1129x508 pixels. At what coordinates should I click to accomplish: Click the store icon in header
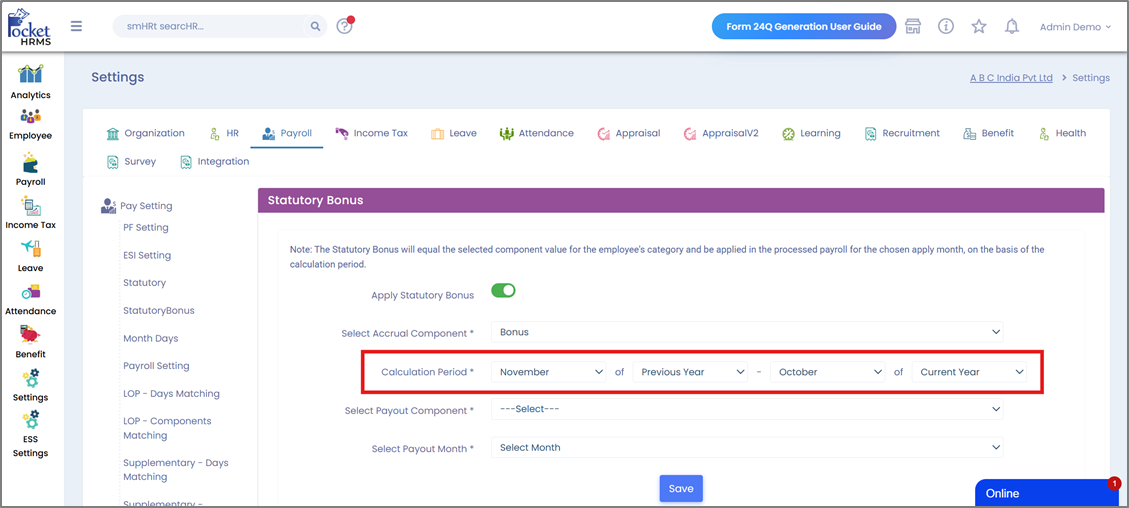tap(913, 27)
